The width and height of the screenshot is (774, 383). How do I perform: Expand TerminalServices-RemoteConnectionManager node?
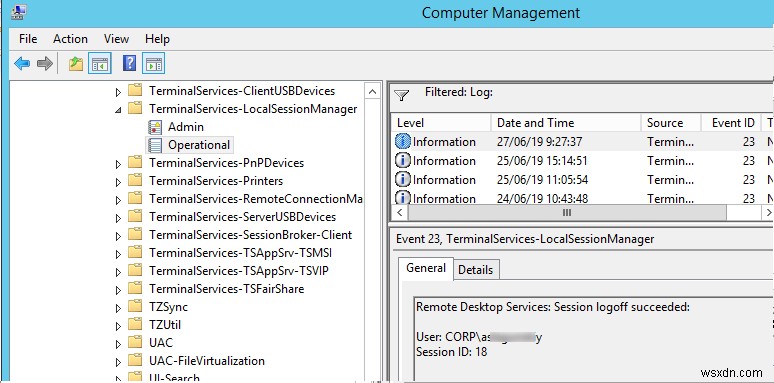pyautogui.click(x=118, y=200)
